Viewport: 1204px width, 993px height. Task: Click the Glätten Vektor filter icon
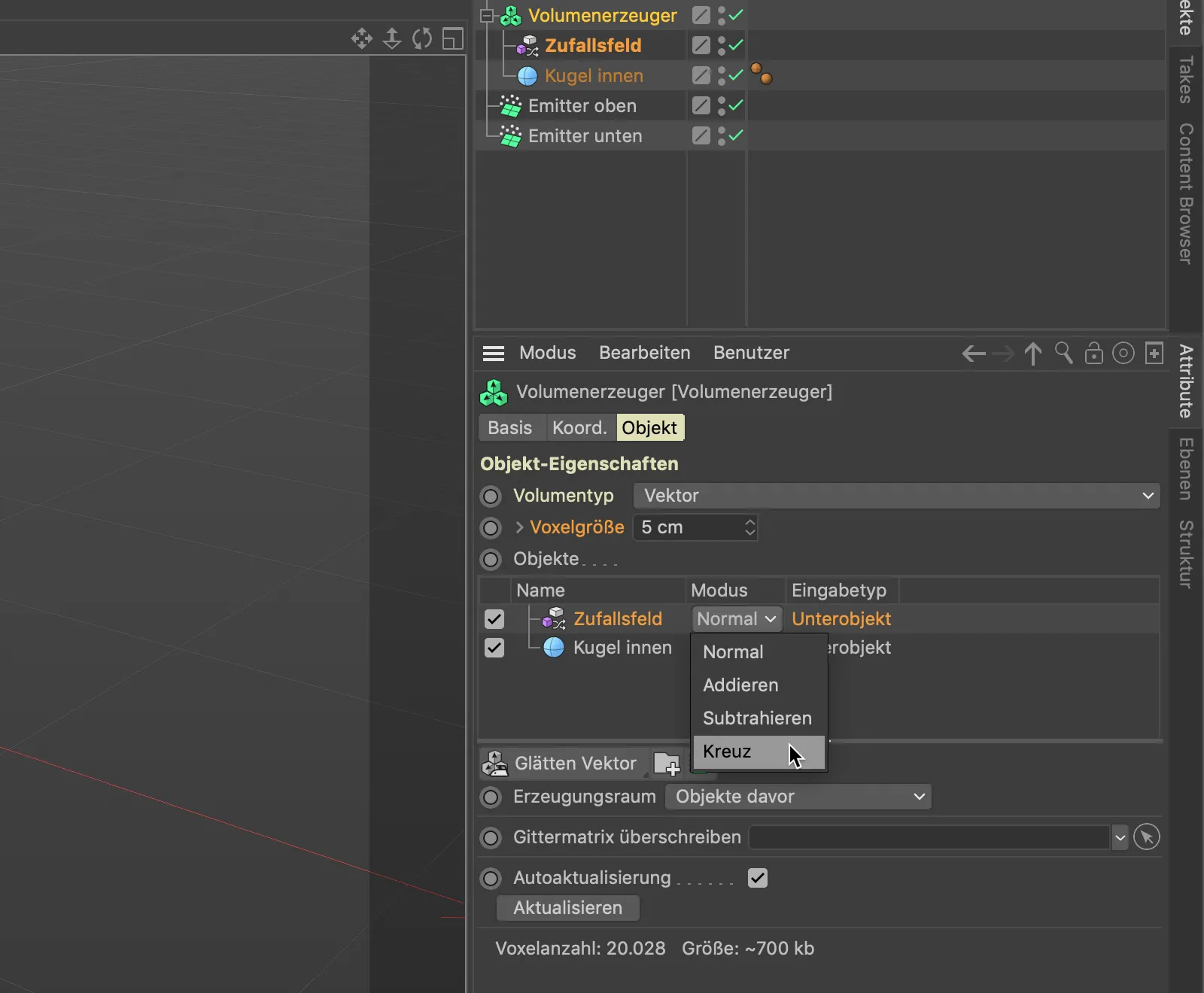[494, 764]
